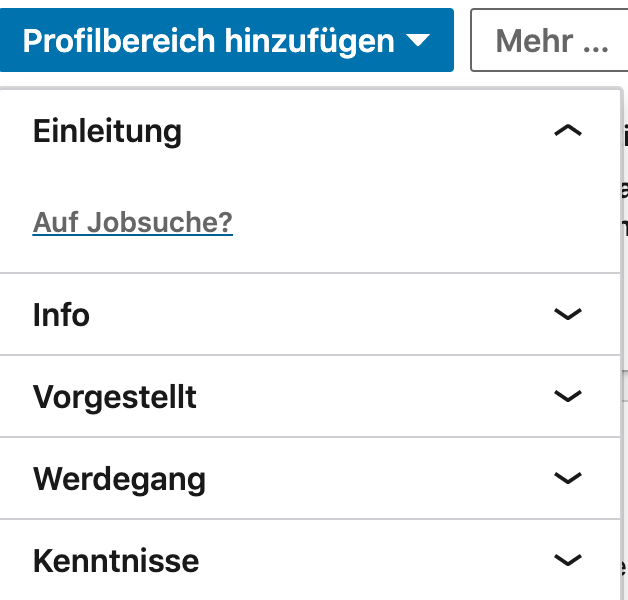Select the Werdegang menu label

[119, 479]
